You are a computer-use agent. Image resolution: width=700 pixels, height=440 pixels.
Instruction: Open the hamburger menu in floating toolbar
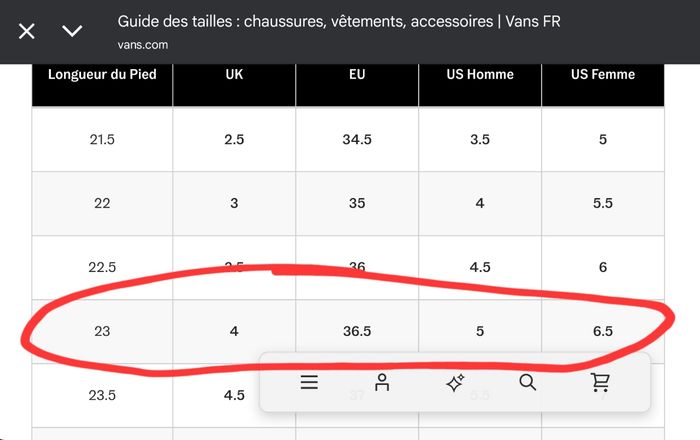tap(309, 382)
